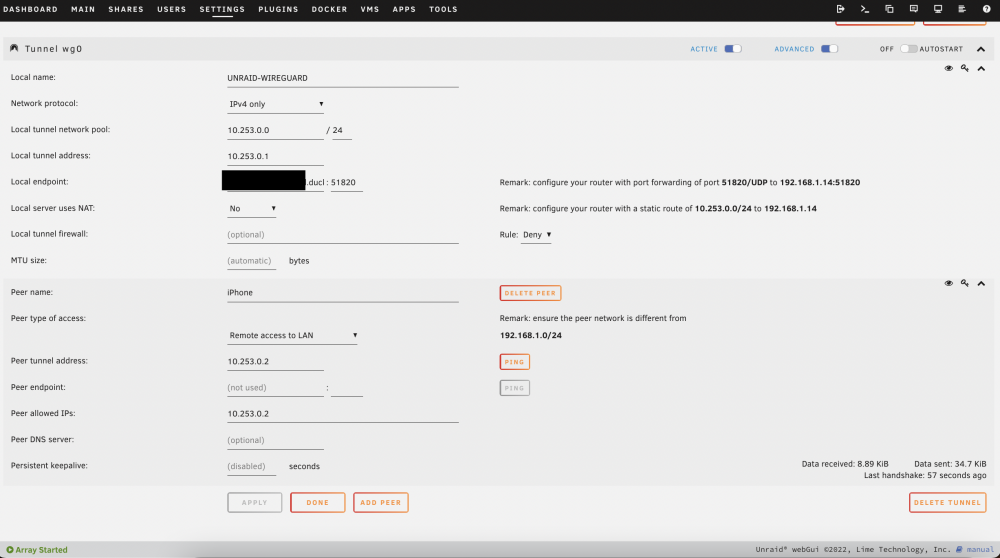Open the firewall Rule Deny dropdown
The image size is (1000, 558).
(x=536, y=235)
